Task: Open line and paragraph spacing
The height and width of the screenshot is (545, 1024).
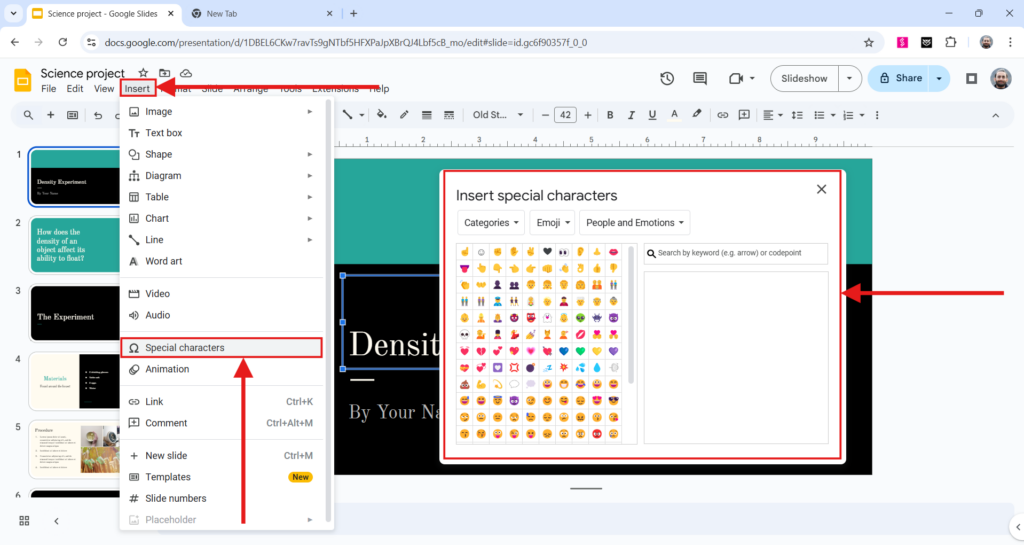Action: point(797,116)
